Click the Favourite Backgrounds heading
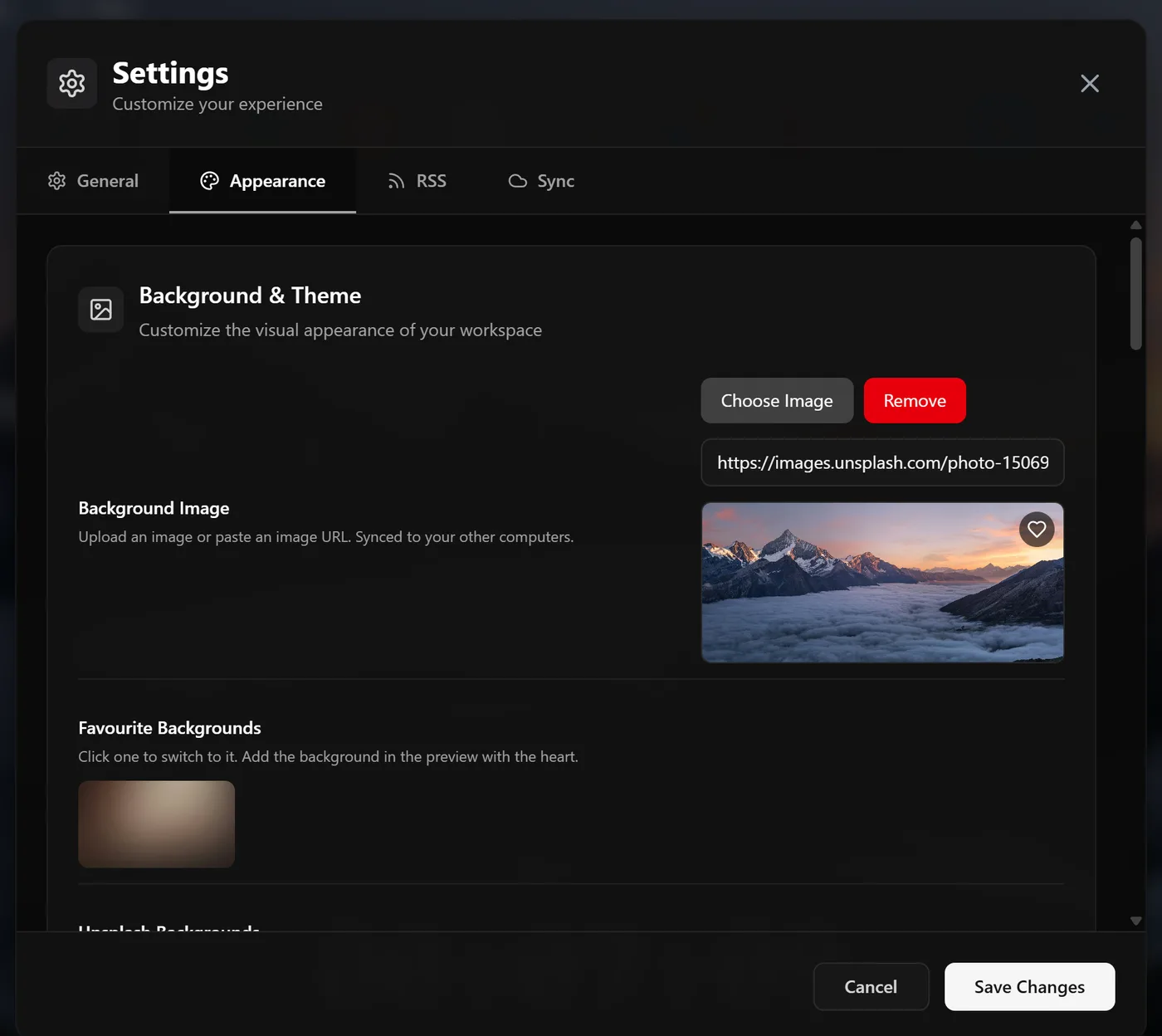1162x1036 pixels. click(x=169, y=728)
